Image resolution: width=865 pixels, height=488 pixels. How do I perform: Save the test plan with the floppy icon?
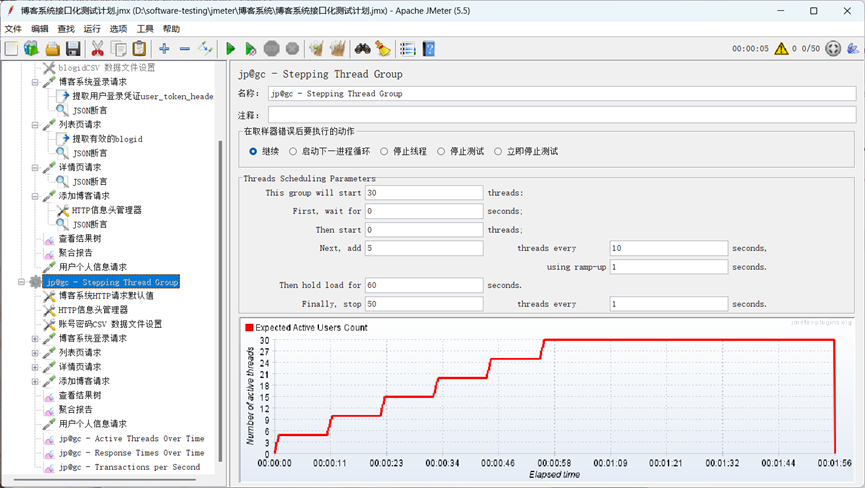(x=73, y=49)
